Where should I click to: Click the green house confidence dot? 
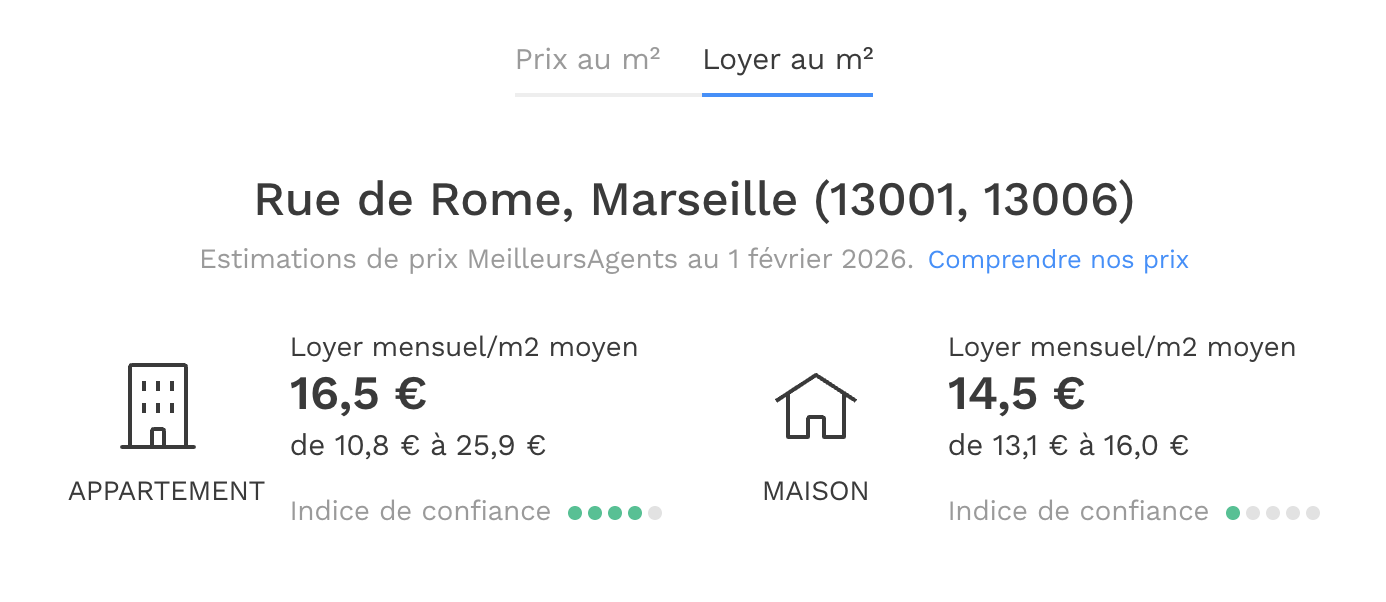[x=1233, y=513]
